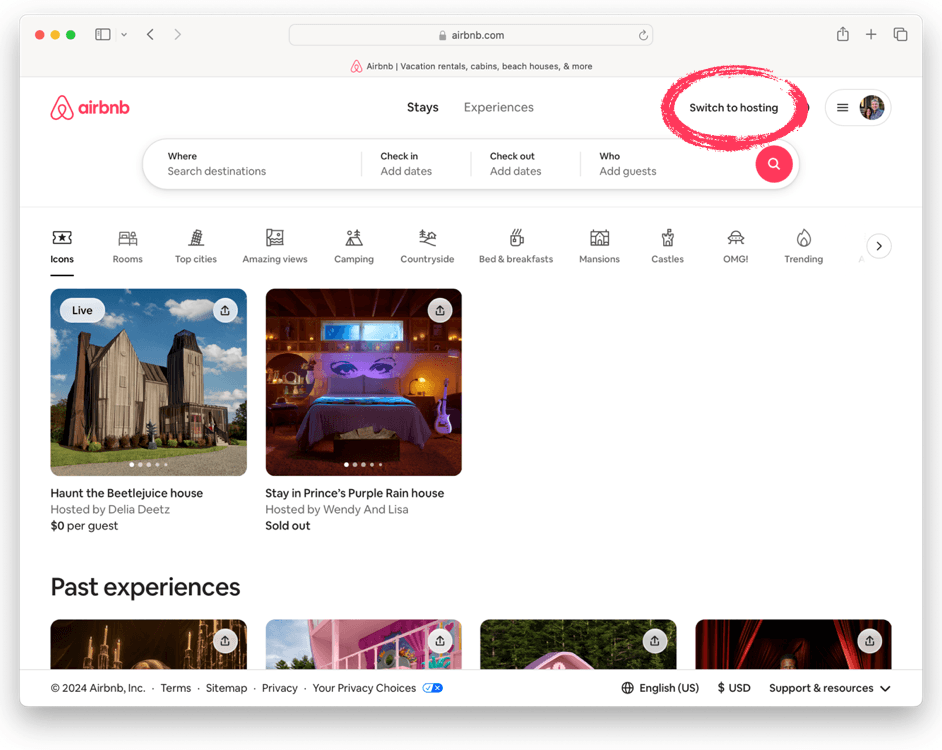This screenshot has height=750, width=942.
Task: Open the Who guests selector
Action: point(667,164)
